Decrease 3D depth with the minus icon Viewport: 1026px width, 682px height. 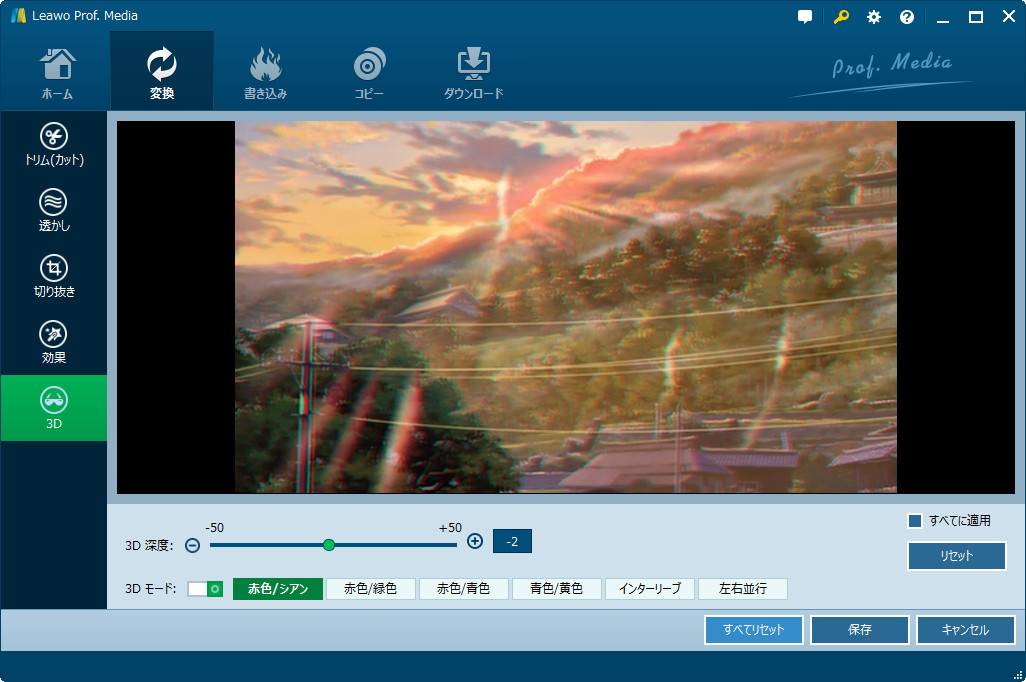(192, 545)
